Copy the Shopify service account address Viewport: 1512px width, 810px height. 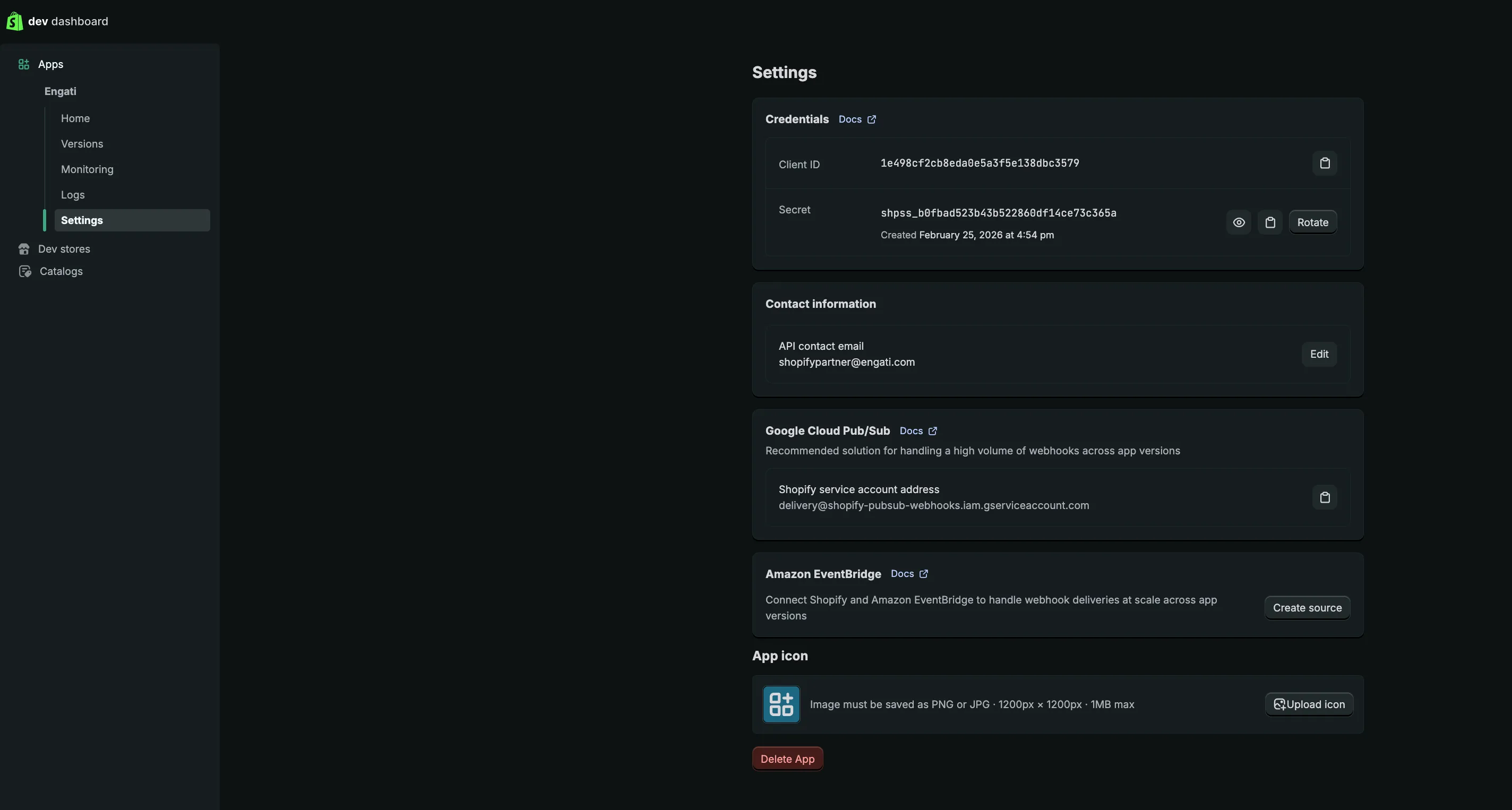coord(1325,498)
